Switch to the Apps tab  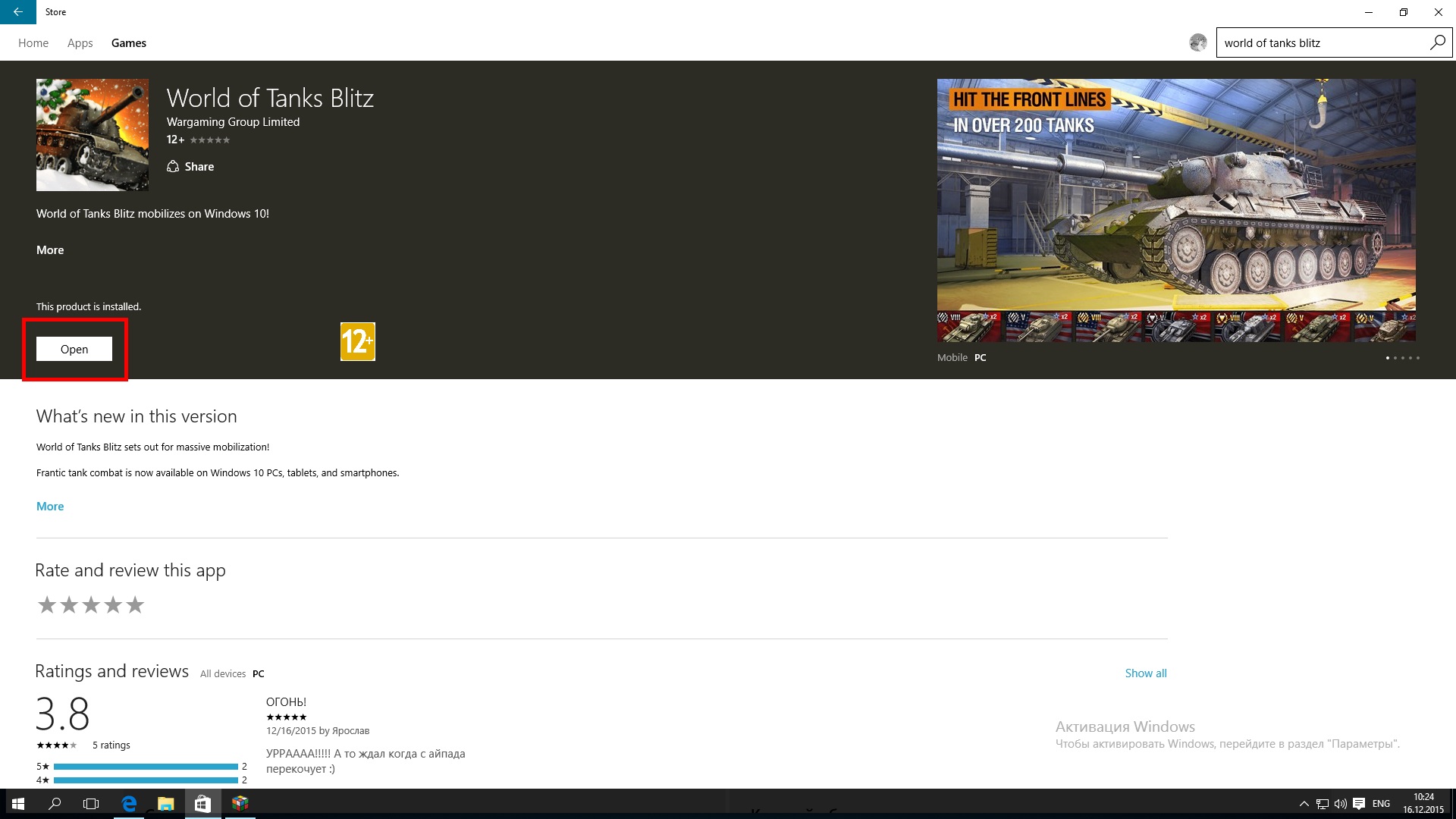[80, 43]
